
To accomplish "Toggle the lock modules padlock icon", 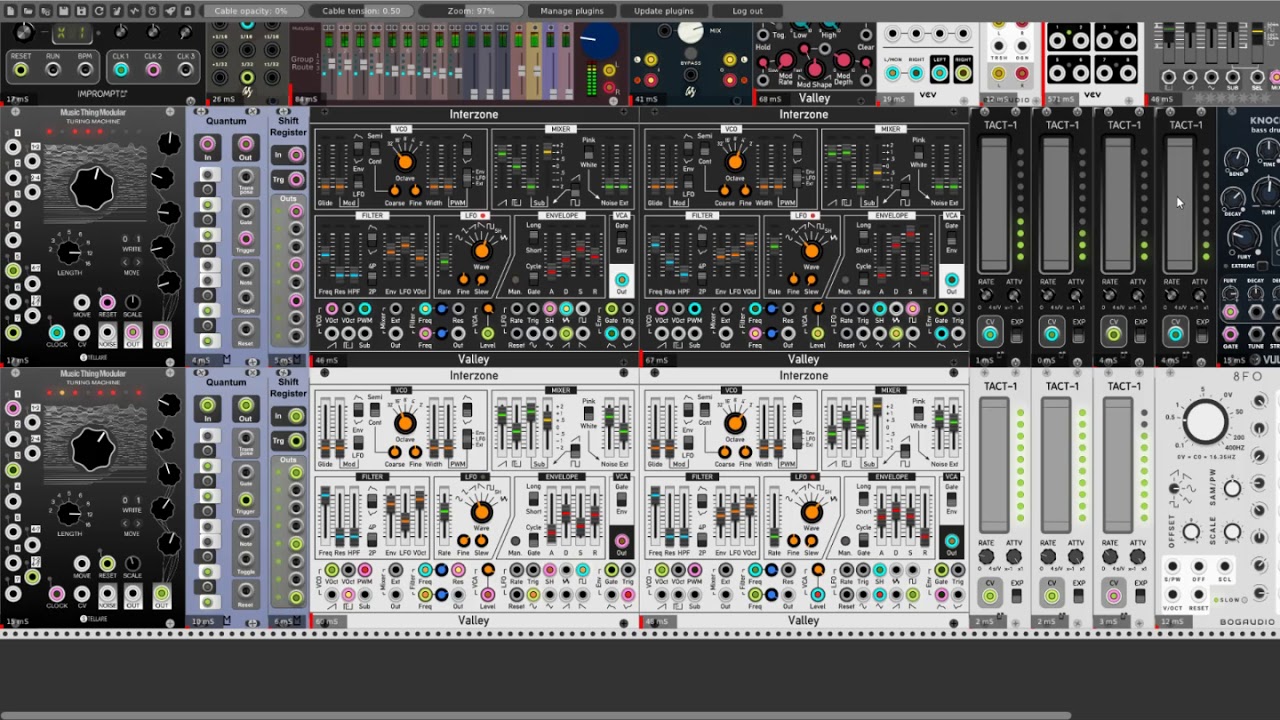I will click(x=187, y=11).
